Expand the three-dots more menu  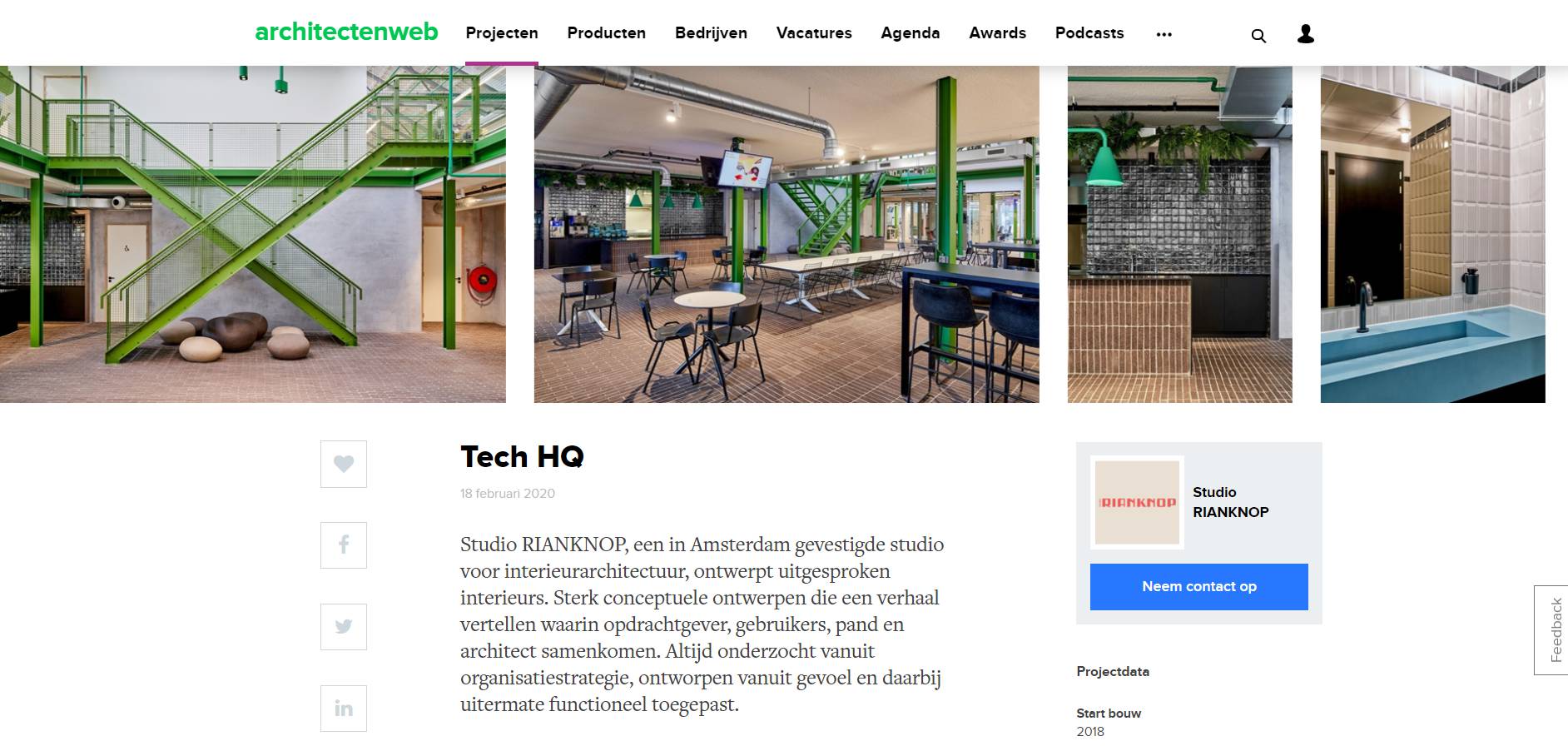point(1164,34)
